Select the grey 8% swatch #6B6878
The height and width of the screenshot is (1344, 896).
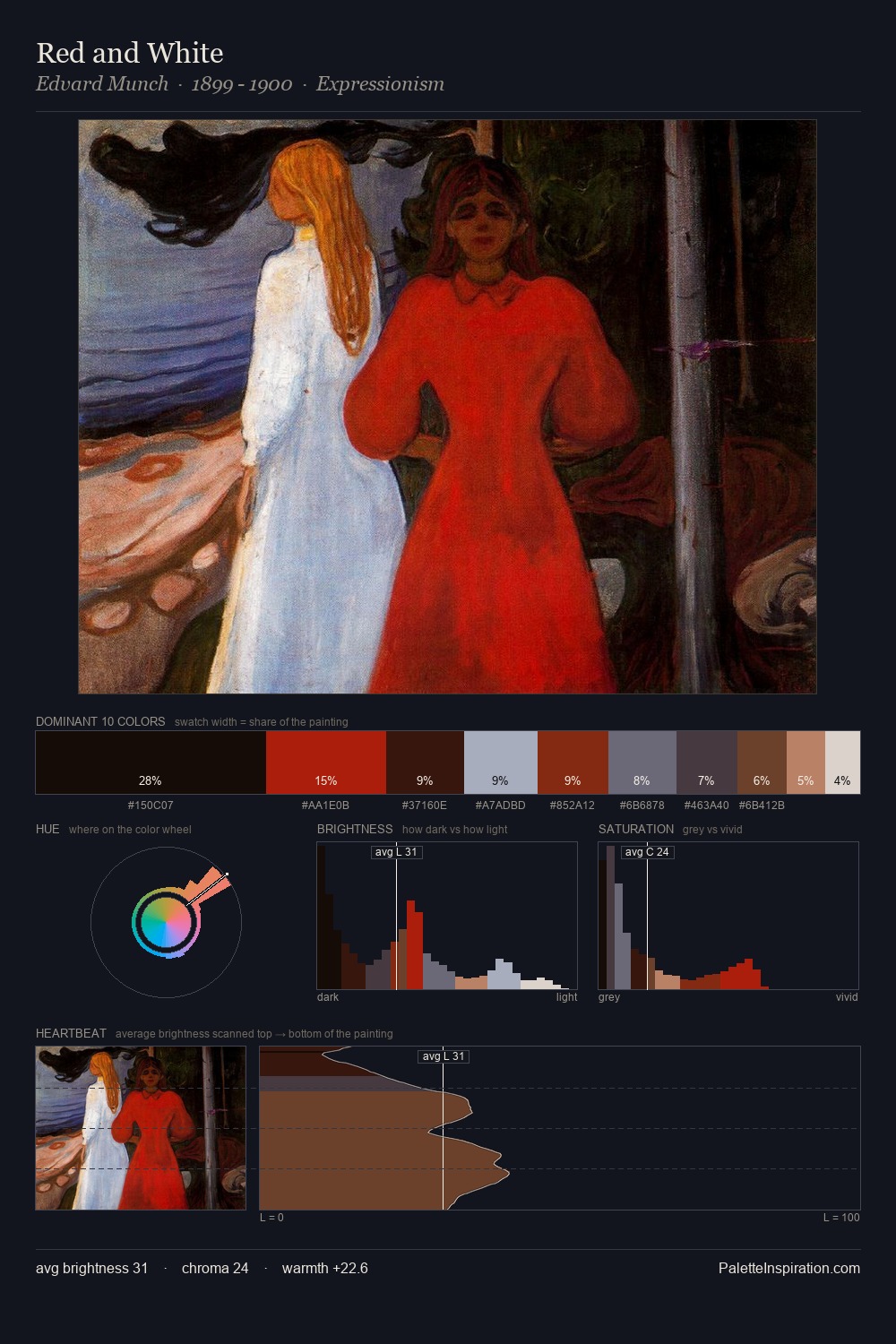[x=642, y=762]
